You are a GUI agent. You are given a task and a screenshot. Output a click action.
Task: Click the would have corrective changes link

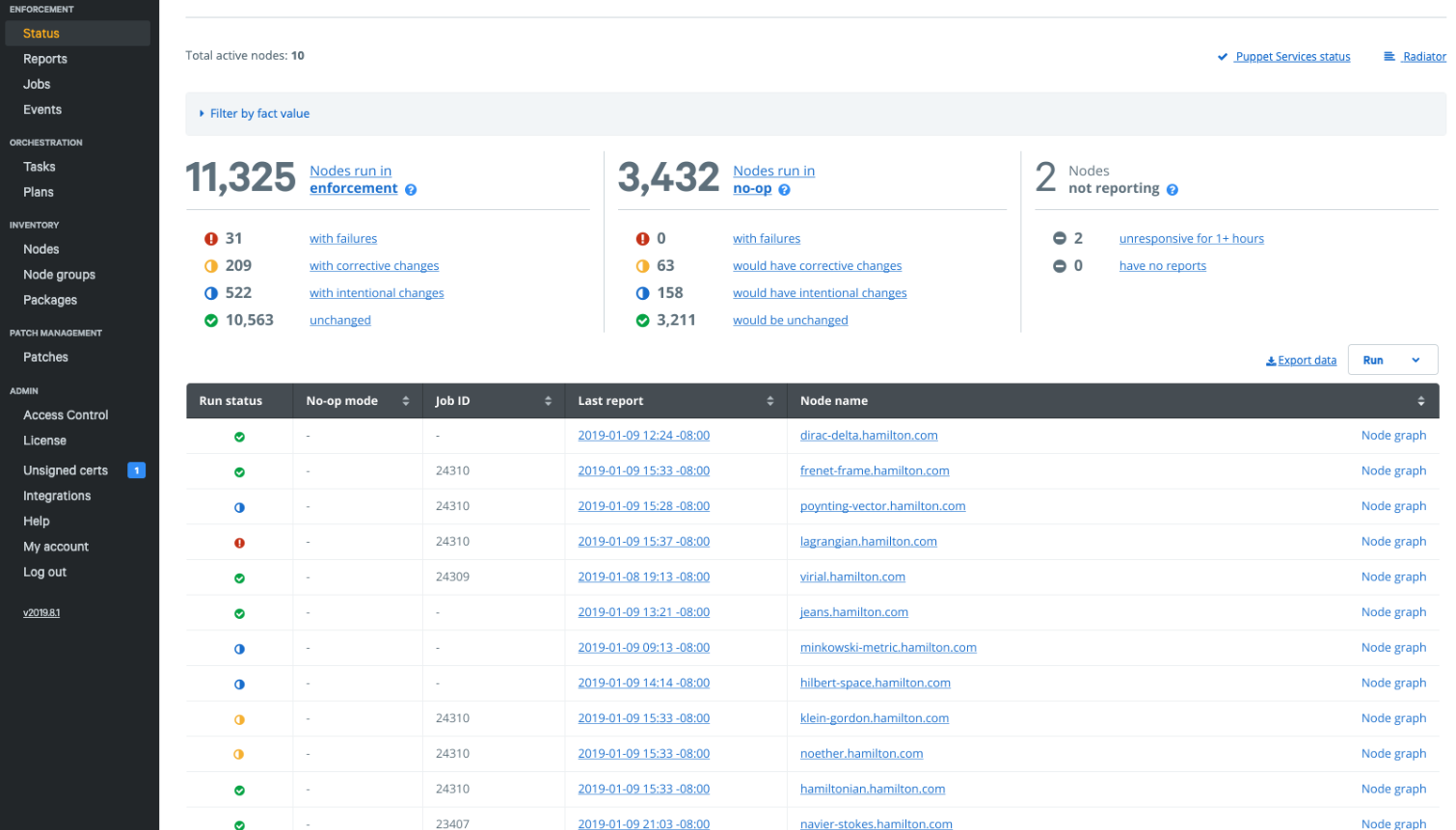click(x=818, y=266)
